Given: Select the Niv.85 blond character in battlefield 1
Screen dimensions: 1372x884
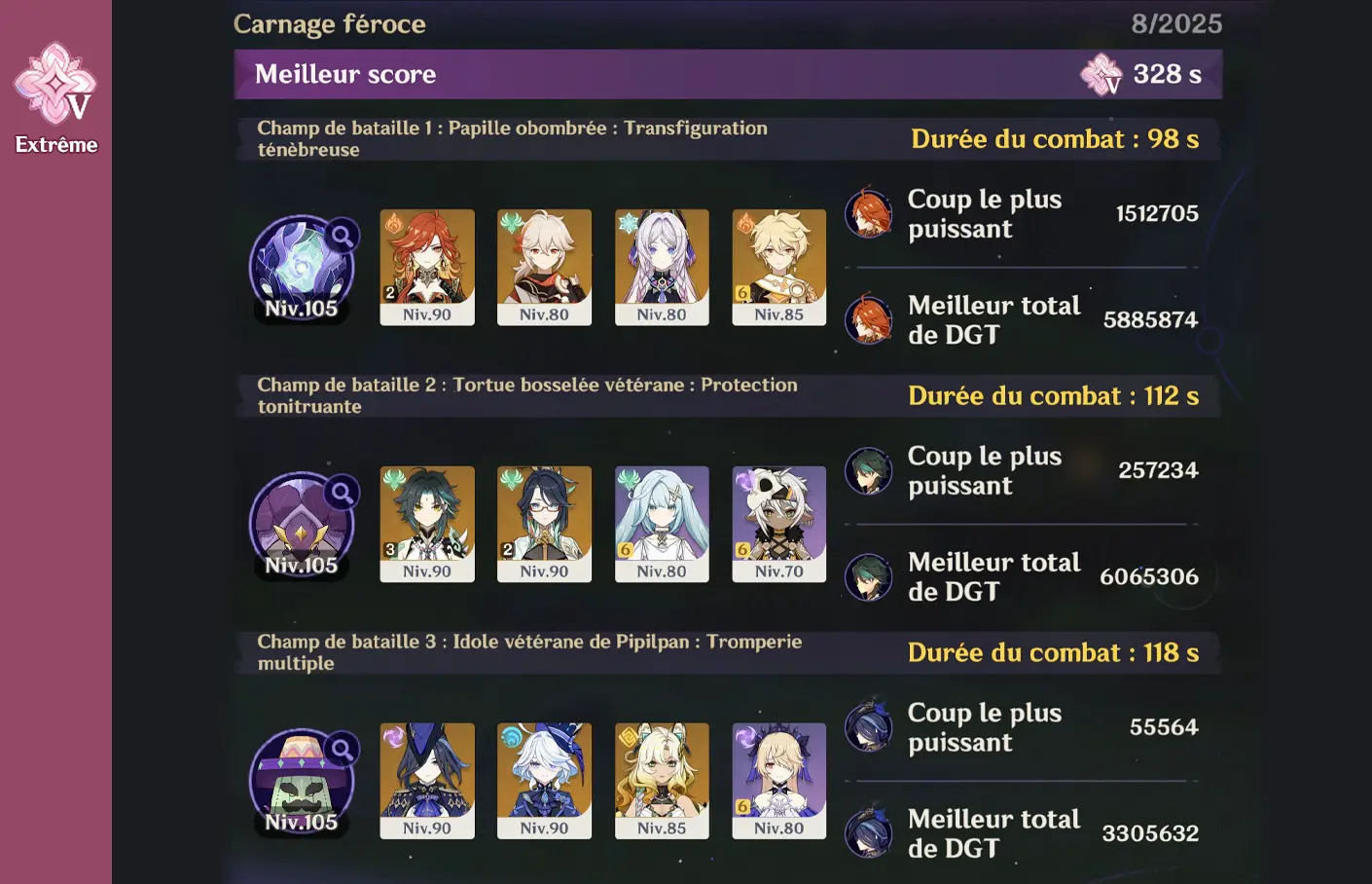Looking at the screenshot, I should click(778, 267).
